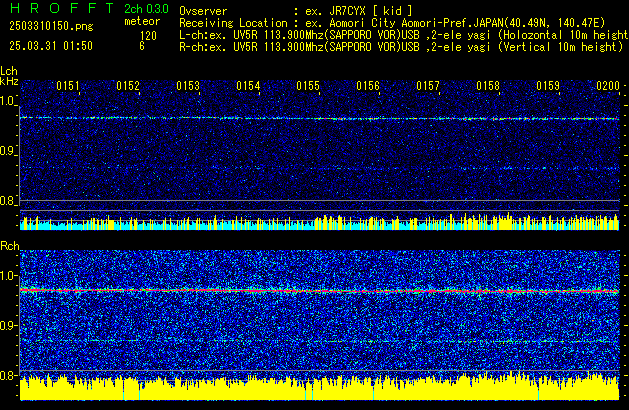Click the Lch channel label
The width and height of the screenshot is (629, 410).
pyautogui.click(x=9, y=71)
